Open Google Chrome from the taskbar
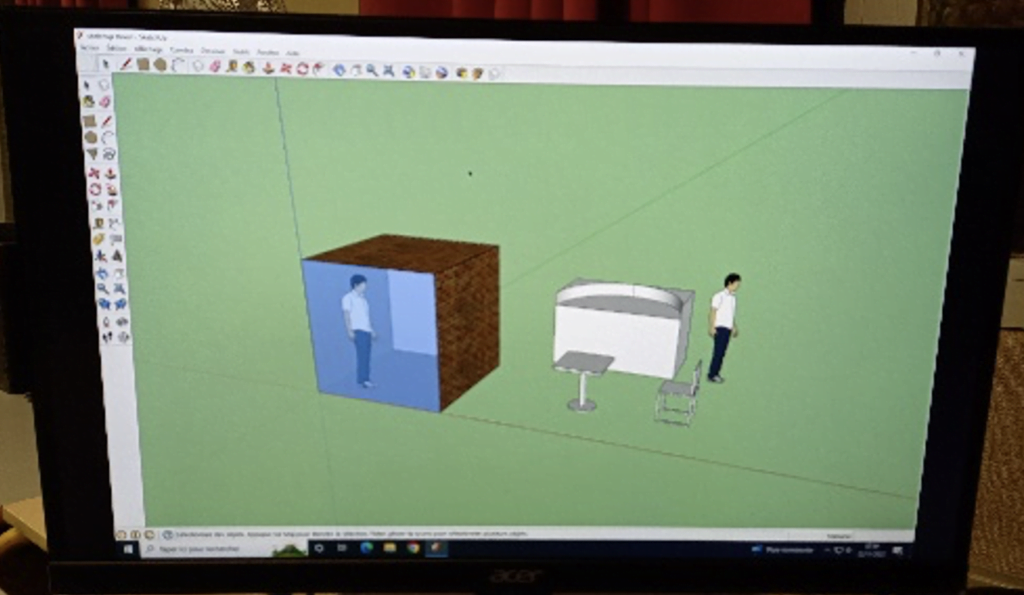Viewport: 1024px width, 595px height. 413,548
